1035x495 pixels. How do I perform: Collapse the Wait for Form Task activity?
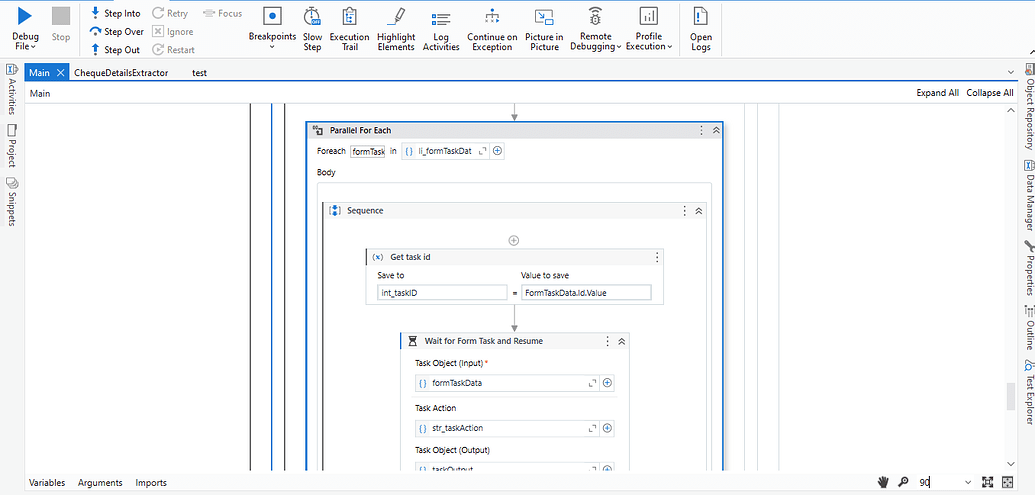621,341
